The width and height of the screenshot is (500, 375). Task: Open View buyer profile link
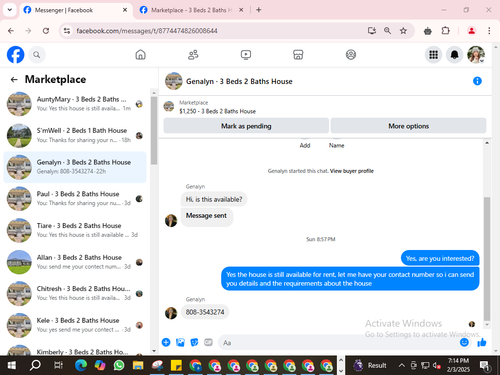pyautogui.click(x=352, y=171)
